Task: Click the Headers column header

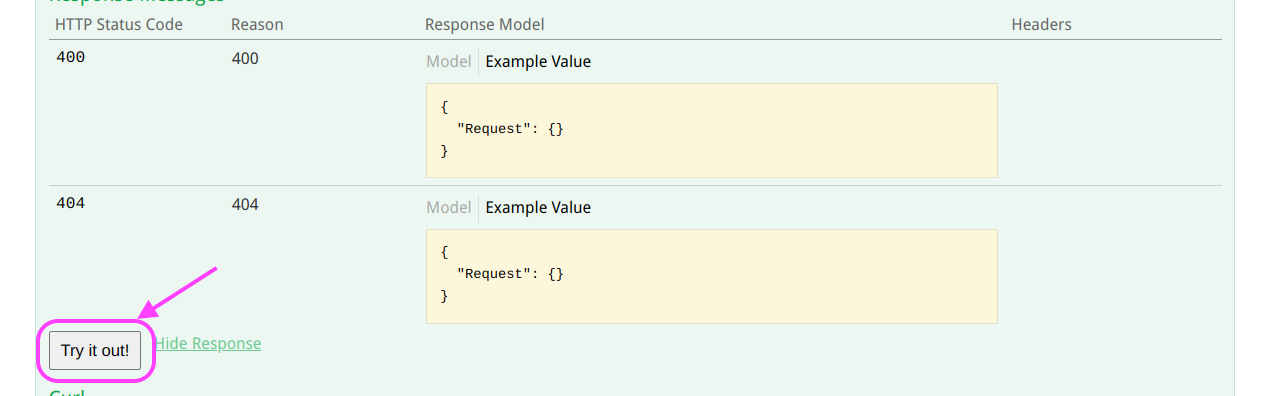Action: [1041, 24]
